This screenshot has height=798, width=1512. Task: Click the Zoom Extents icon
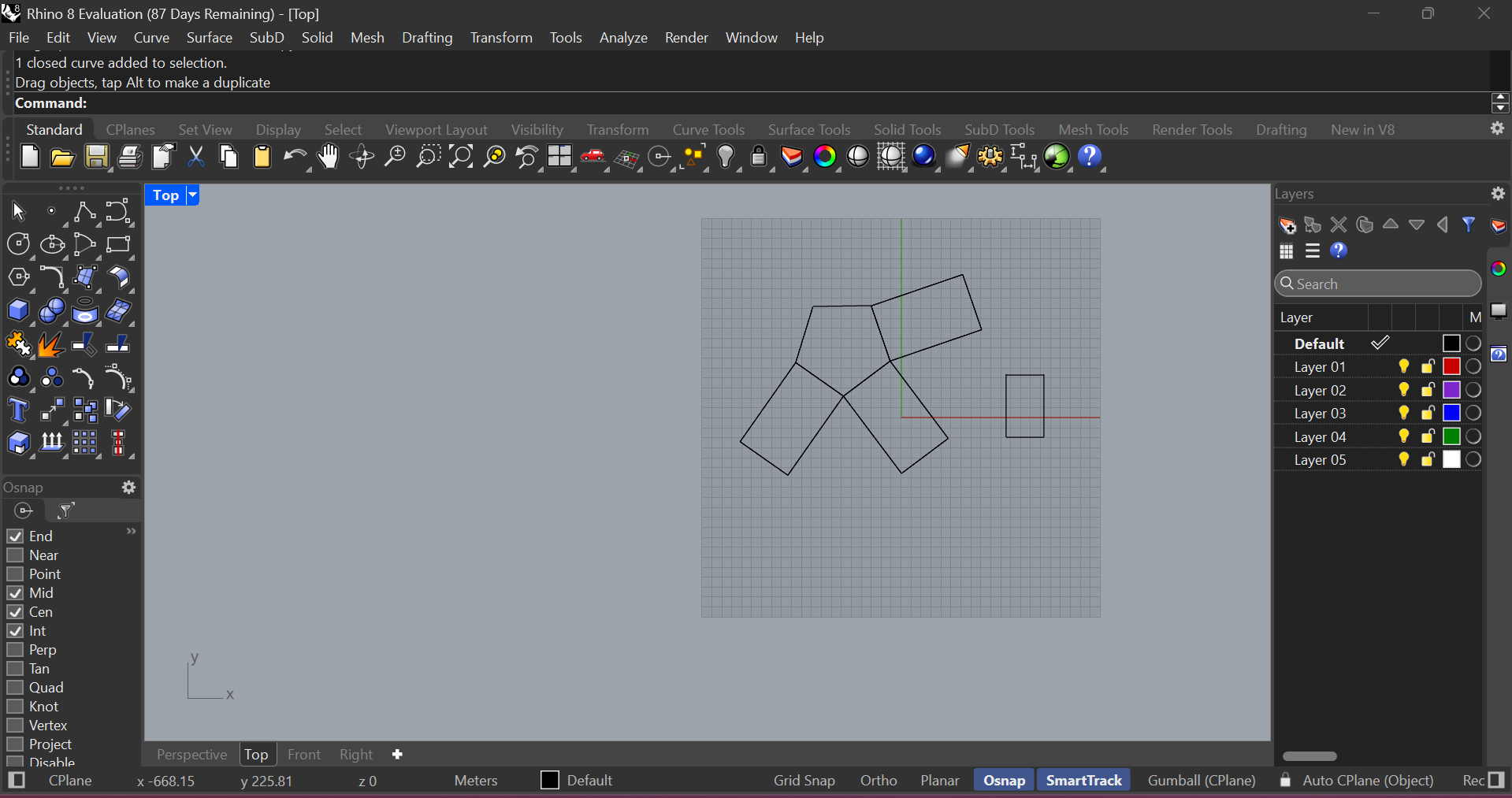(461, 158)
